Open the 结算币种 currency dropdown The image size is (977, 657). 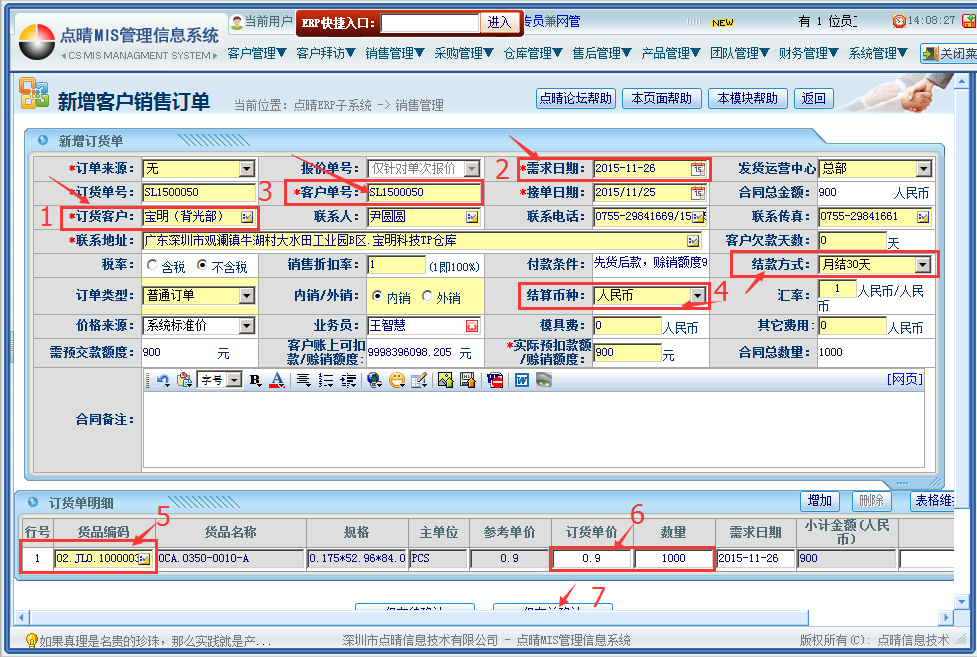(x=697, y=296)
